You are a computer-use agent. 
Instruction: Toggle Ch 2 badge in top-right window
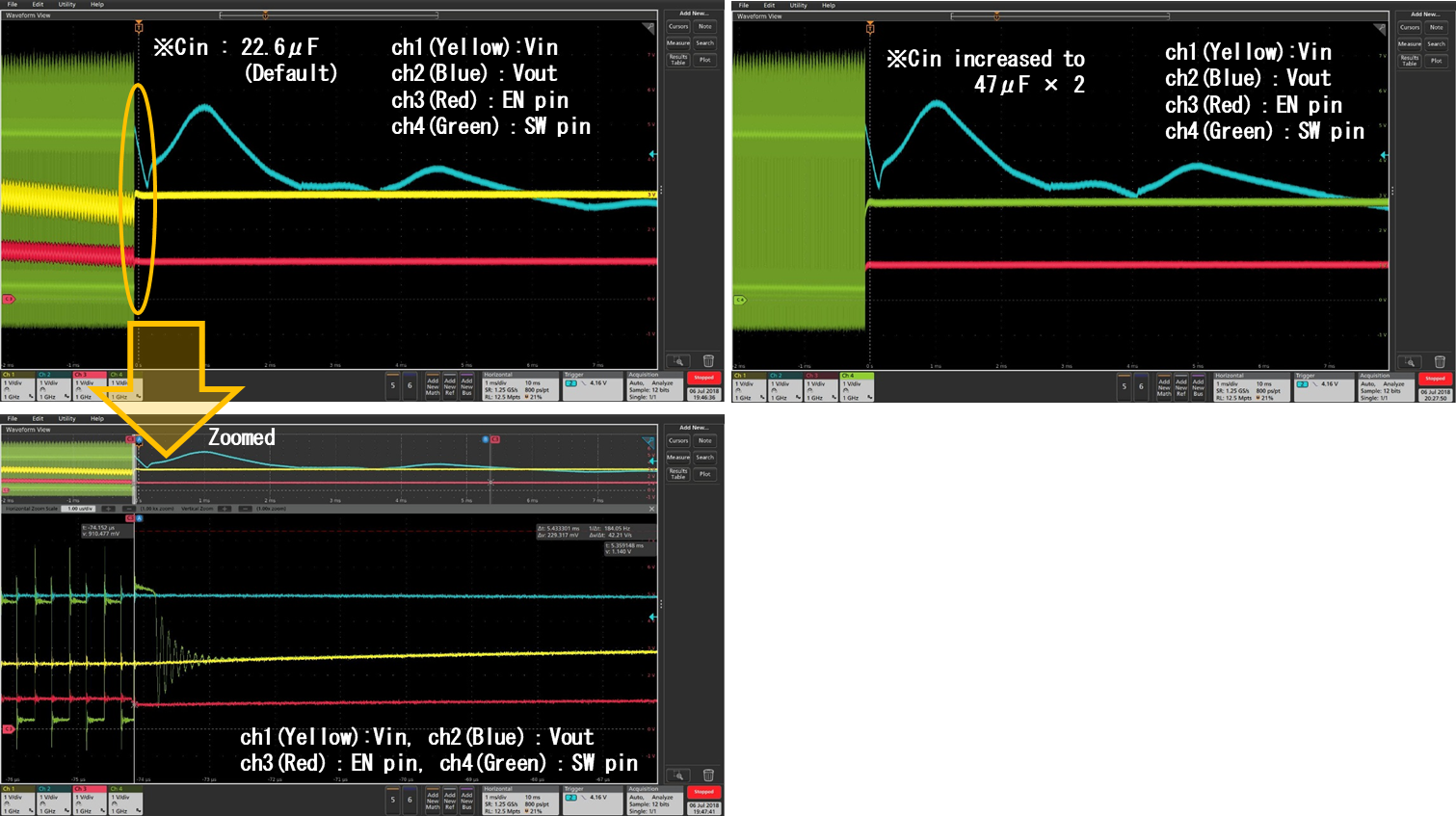click(786, 387)
